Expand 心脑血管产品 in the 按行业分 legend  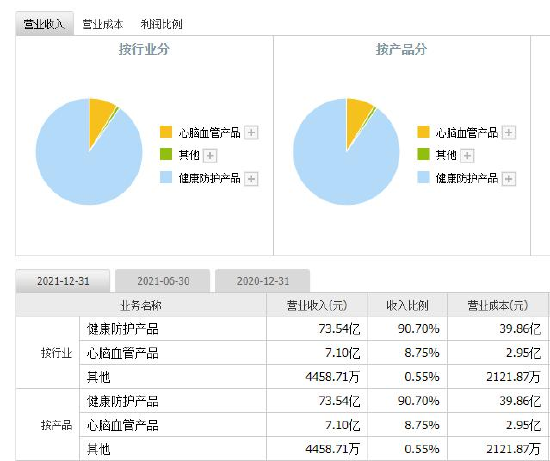tap(251, 133)
